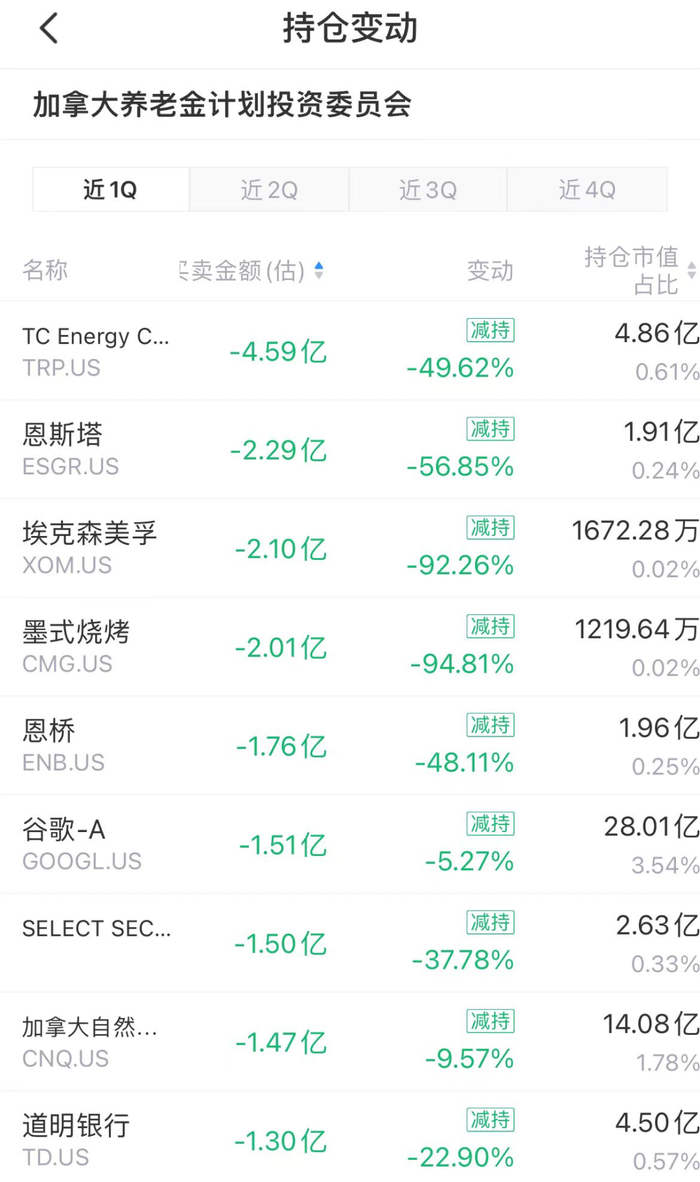
Task: Open 加拿大自然 CNQ.US stock row
Action: click(89, 1041)
